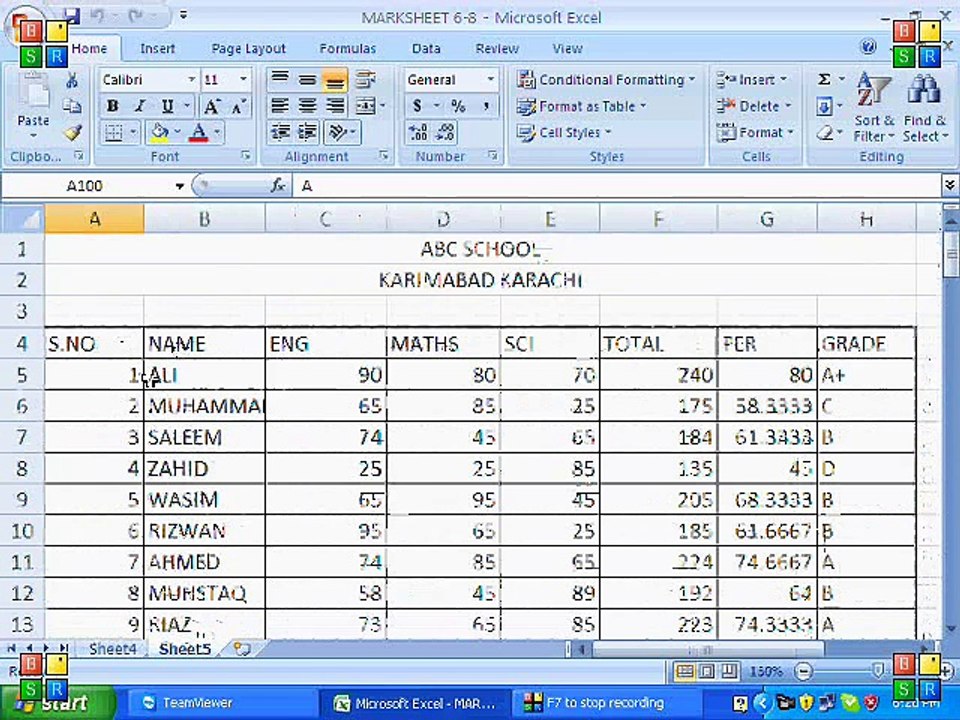Apply cell borders button
The image size is (960, 720).
pyautogui.click(x=114, y=132)
